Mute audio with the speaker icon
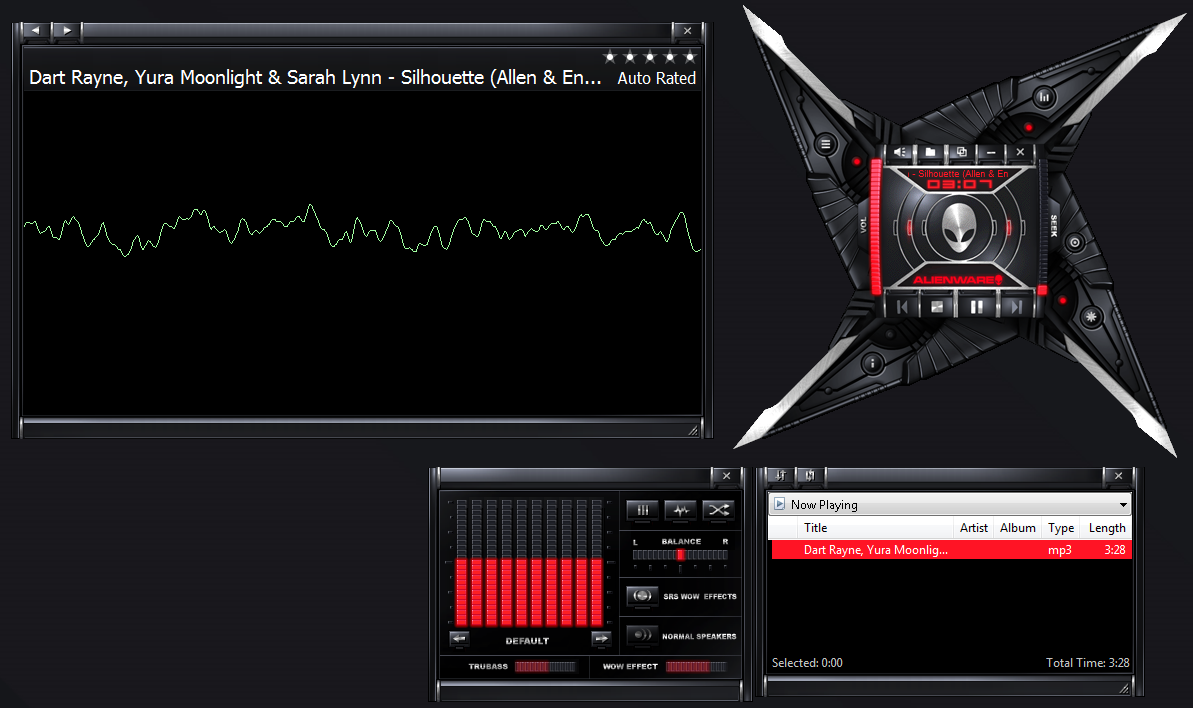 tap(899, 151)
